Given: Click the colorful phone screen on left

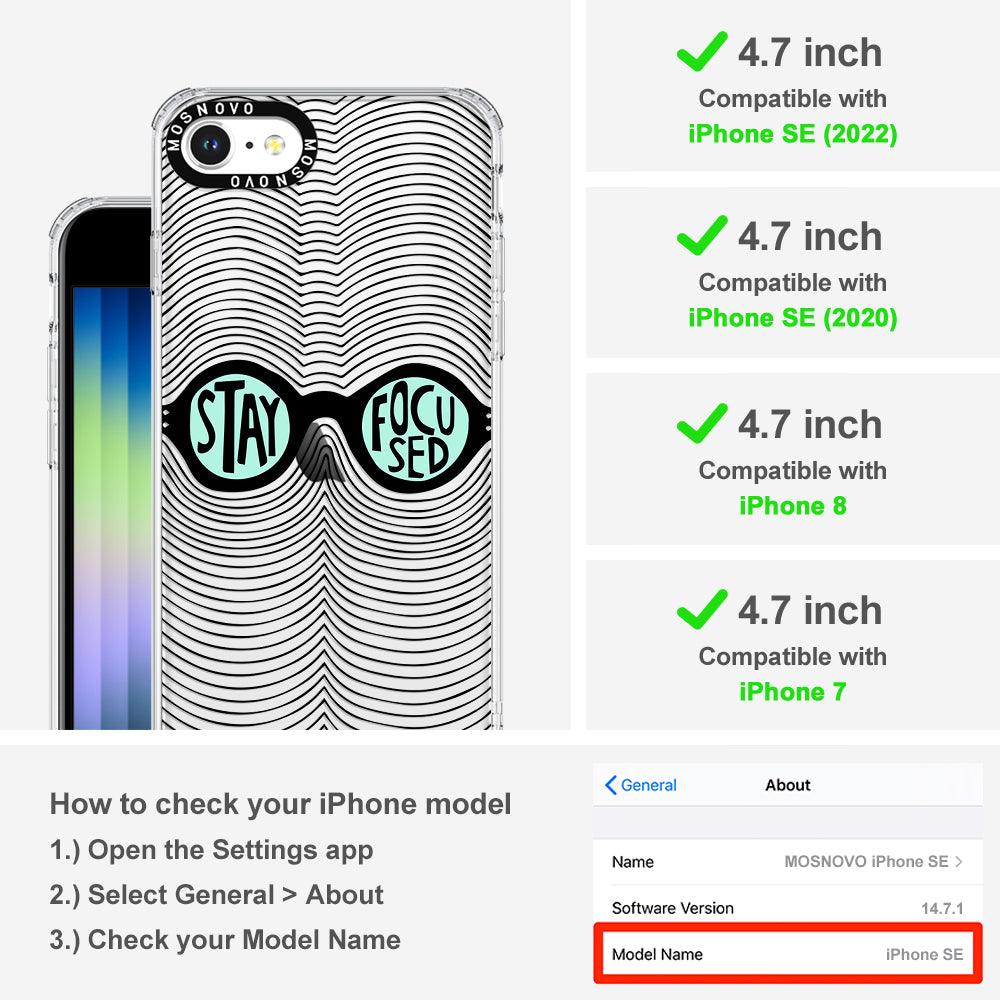Looking at the screenshot, I should (x=112, y=508).
